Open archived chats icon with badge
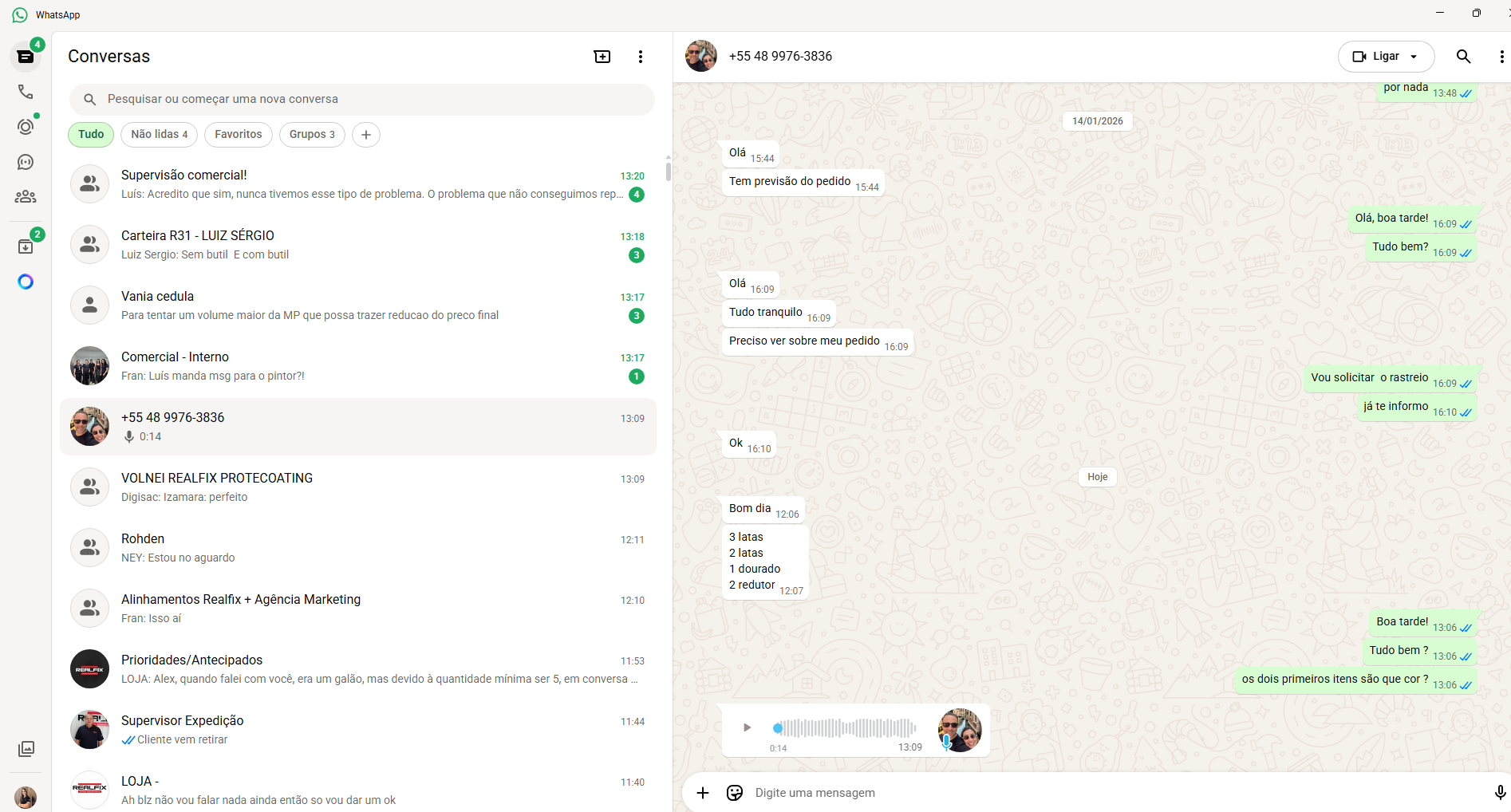 (26, 246)
